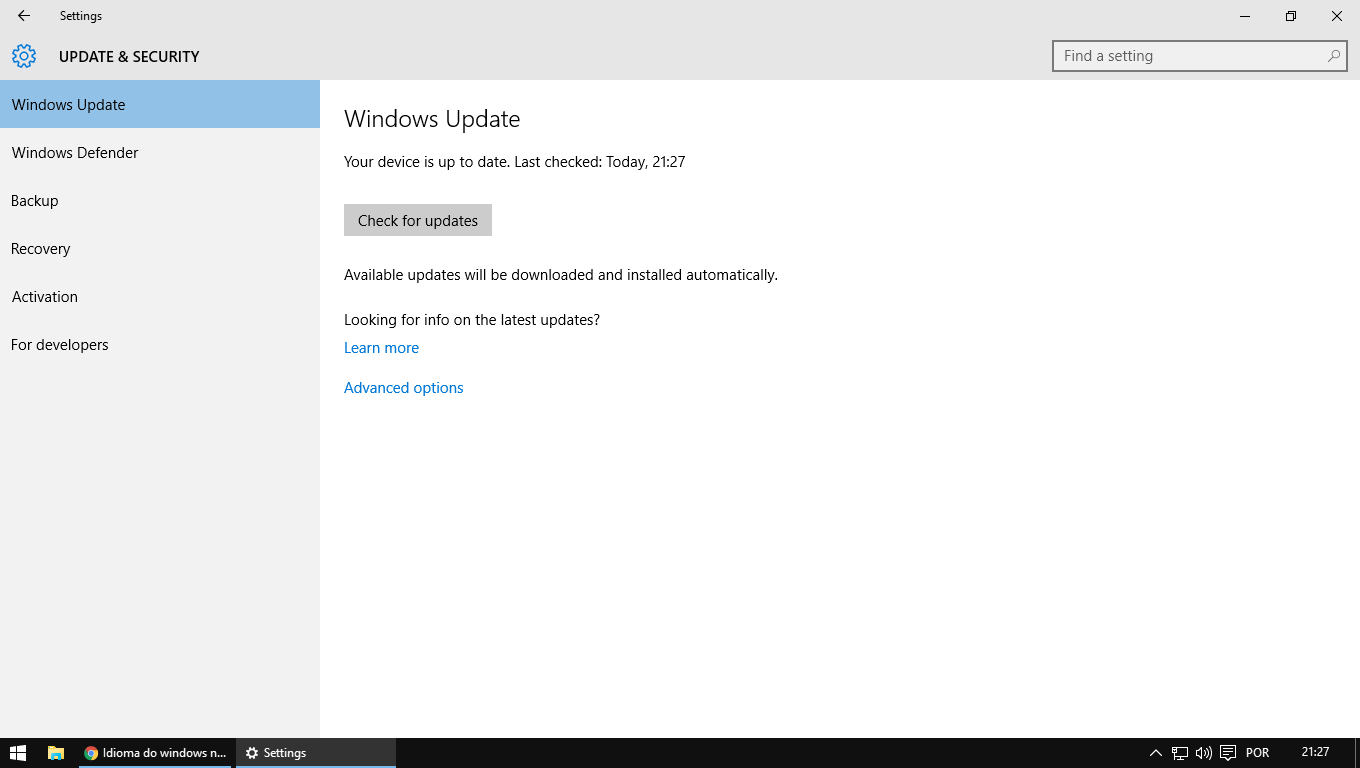Screen dimensions: 1360x768
Task: Close the Settings window
Action: (x=1337, y=16)
